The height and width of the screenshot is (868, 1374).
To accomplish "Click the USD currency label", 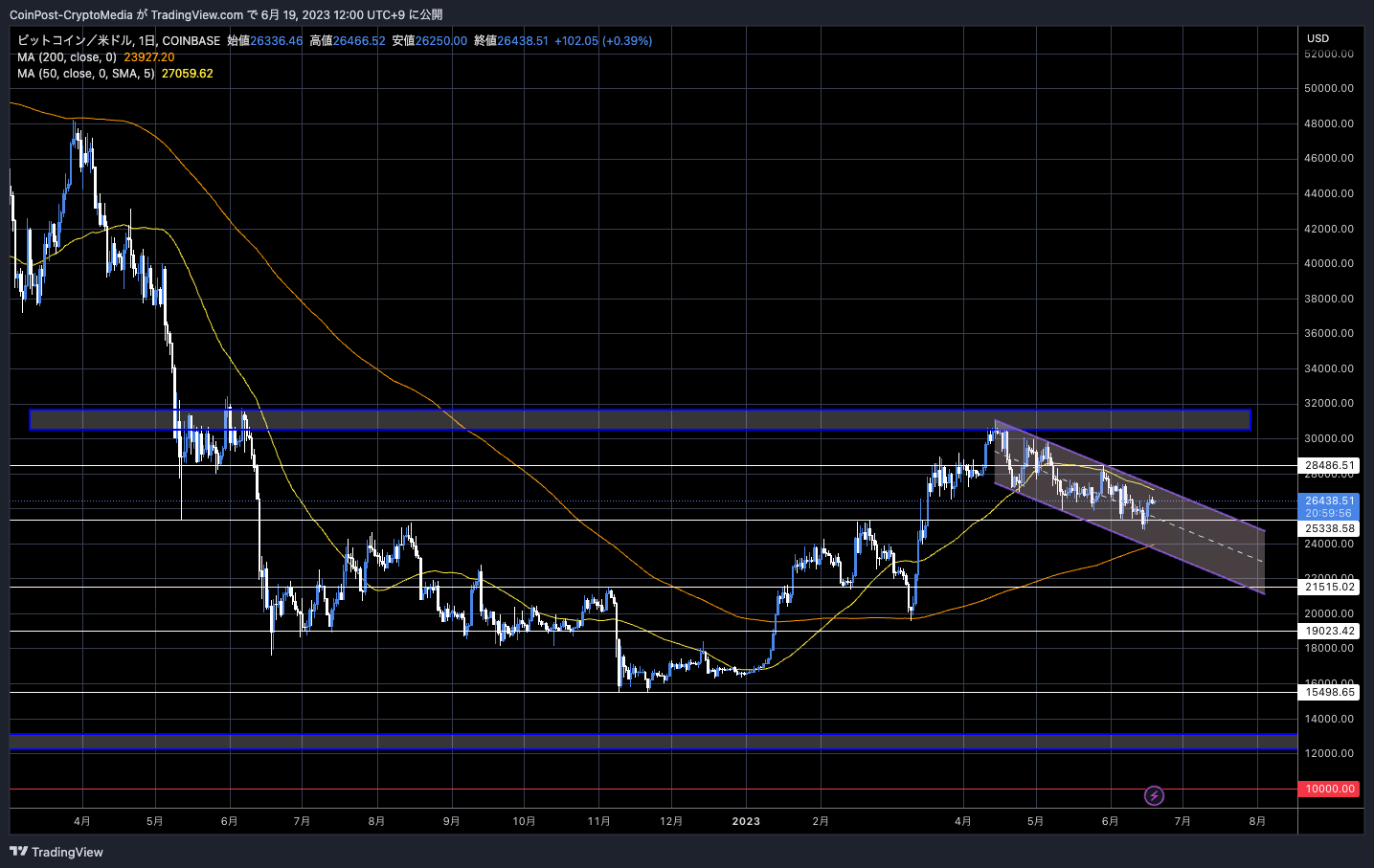I will click(1318, 38).
